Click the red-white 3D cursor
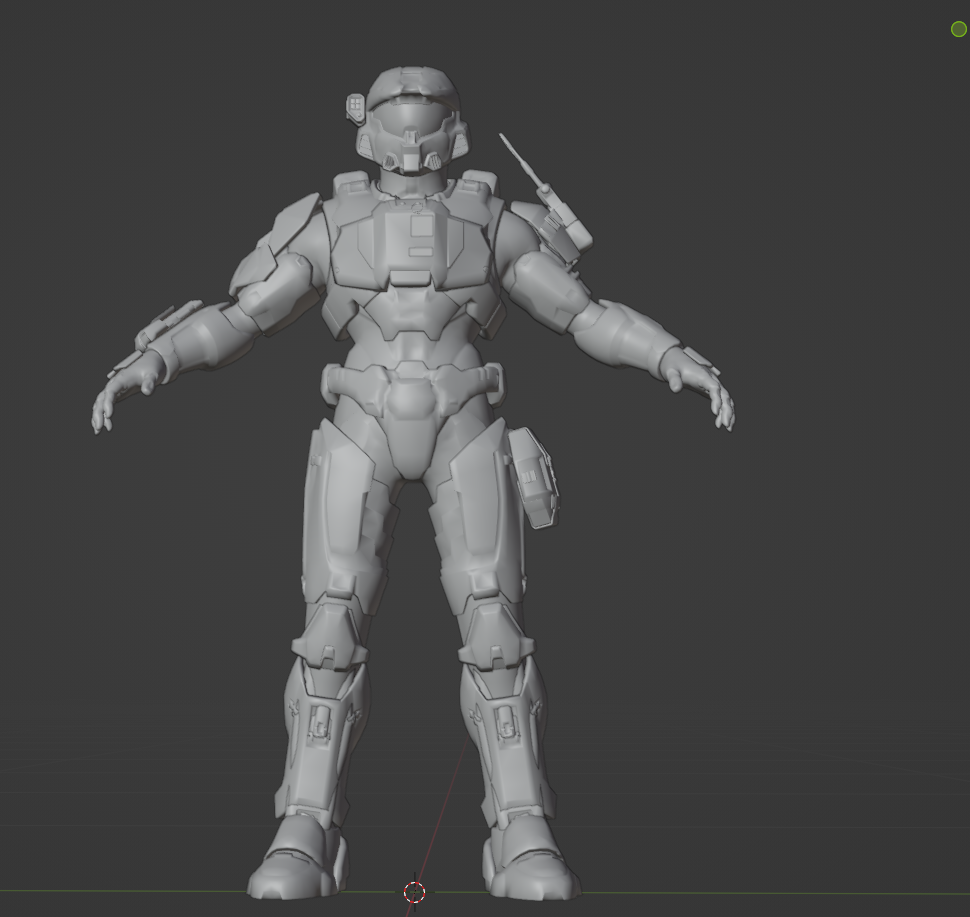 pyautogui.click(x=414, y=892)
